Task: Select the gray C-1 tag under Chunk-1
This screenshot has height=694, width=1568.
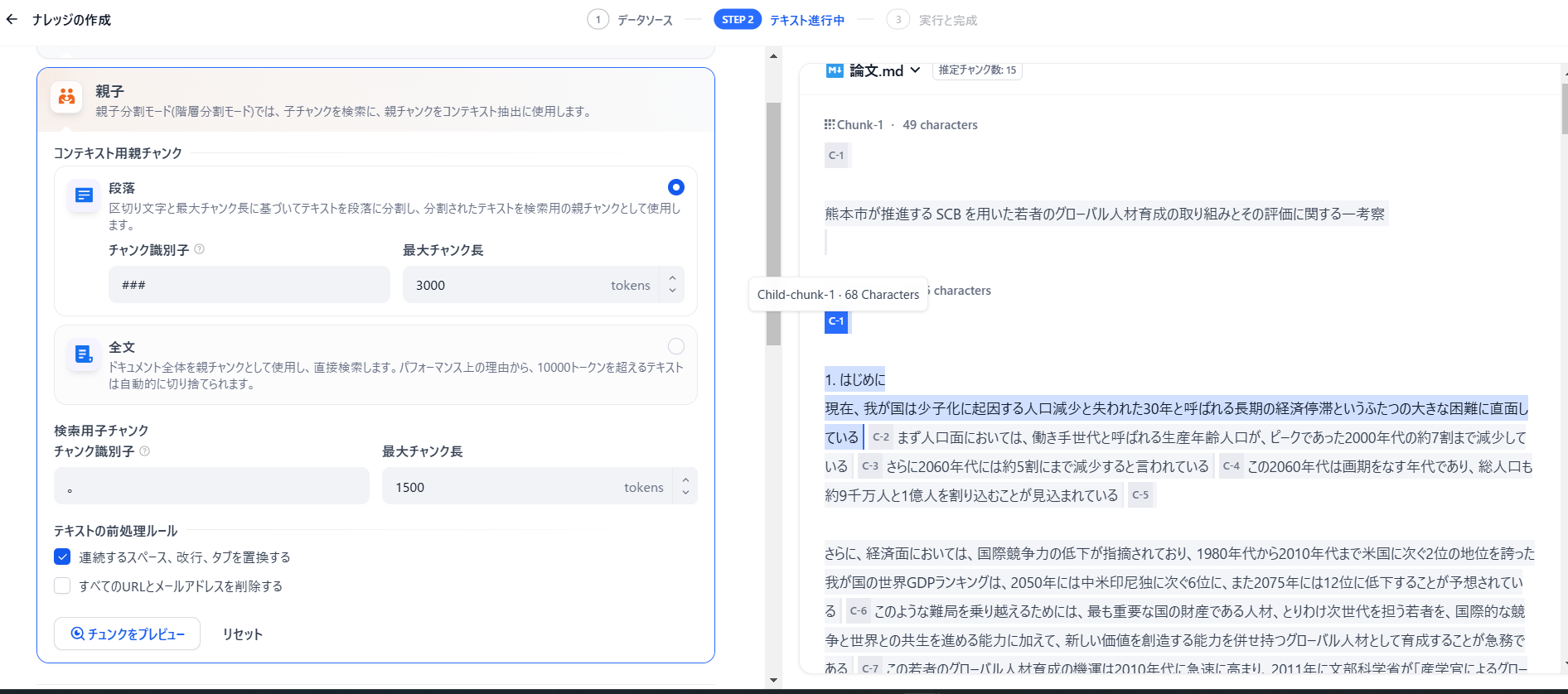Action: 837,155
